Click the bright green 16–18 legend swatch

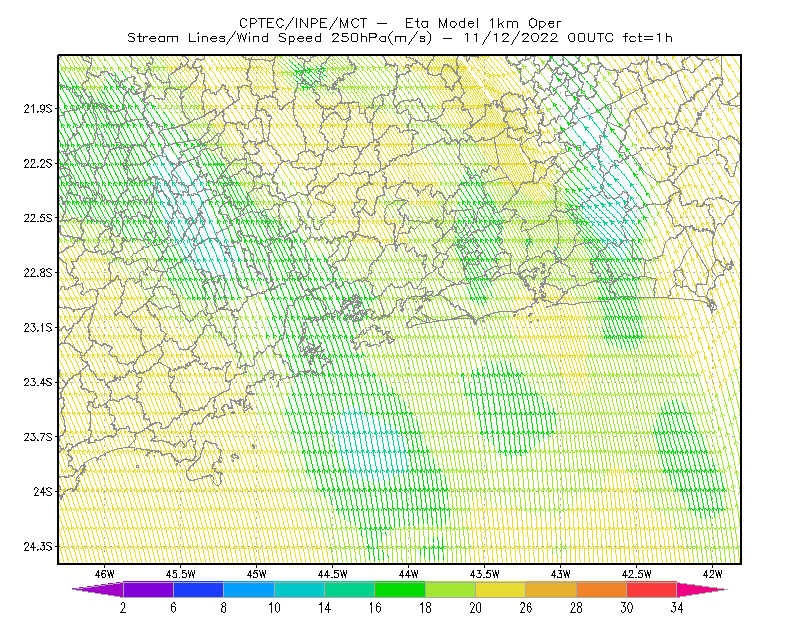pyautogui.click(x=400, y=589)
